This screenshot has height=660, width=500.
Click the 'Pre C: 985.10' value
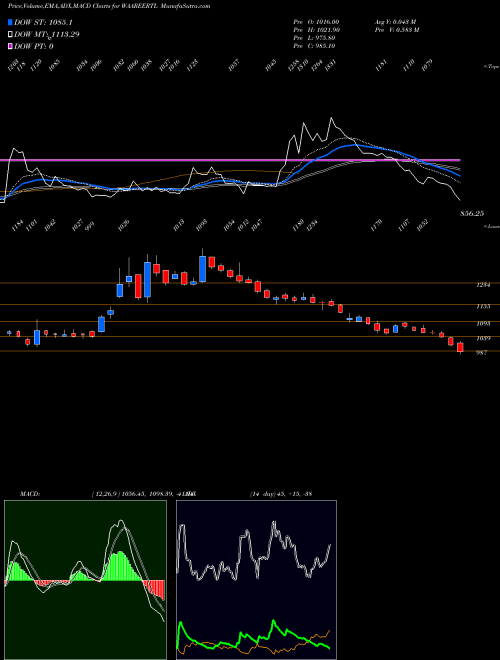coord(315,46)
